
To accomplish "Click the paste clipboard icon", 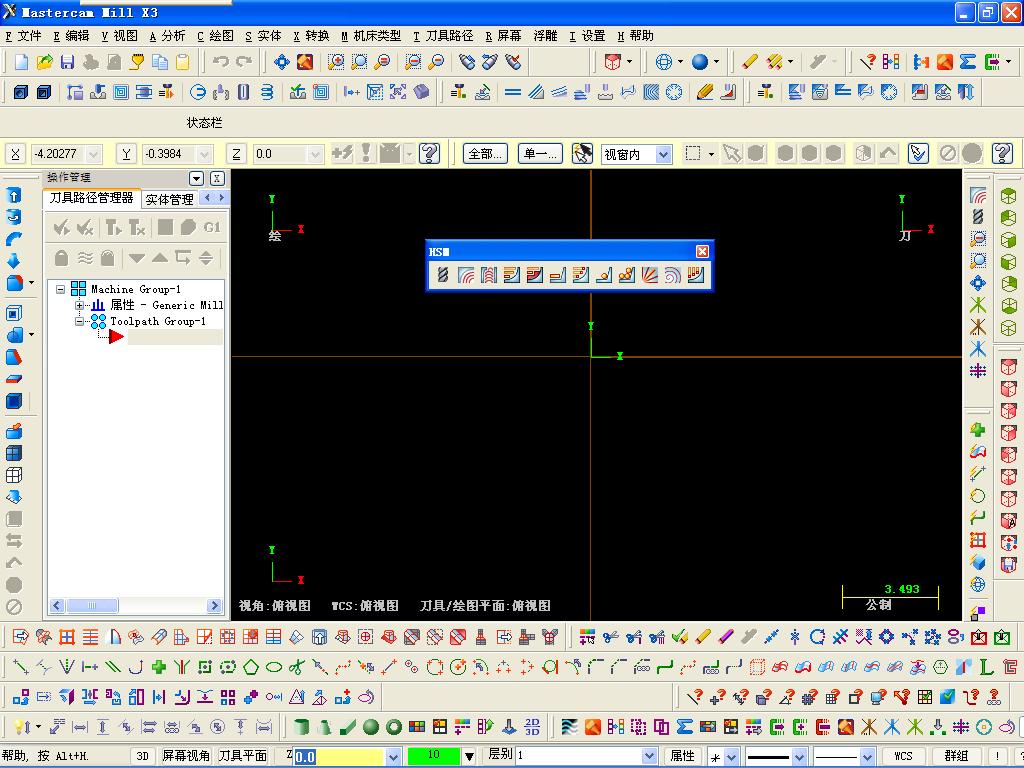I will point(183,62).
